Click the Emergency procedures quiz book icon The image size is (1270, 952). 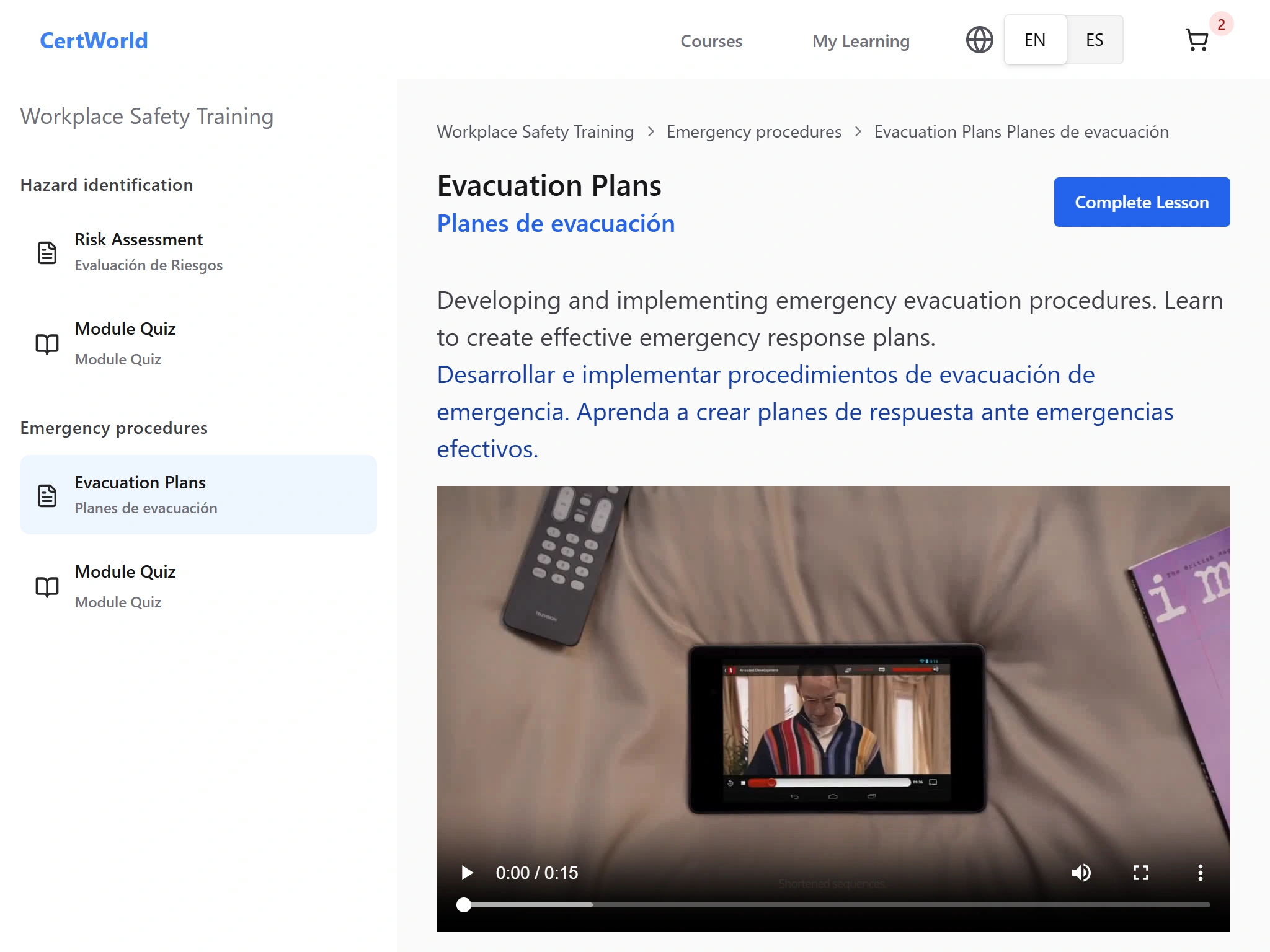(47, 586)
